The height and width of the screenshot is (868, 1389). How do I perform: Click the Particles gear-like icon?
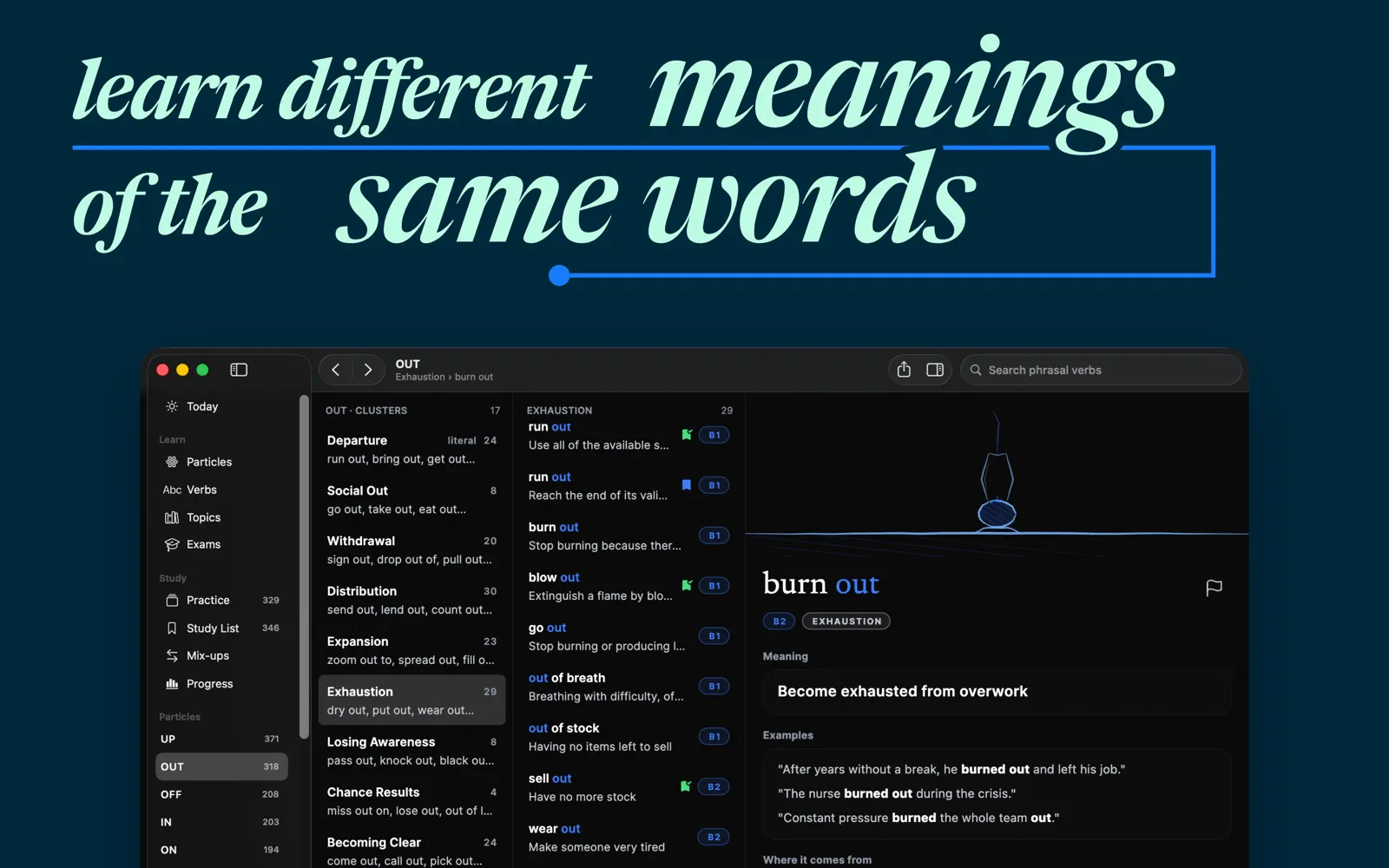click(x=172, y=462)
